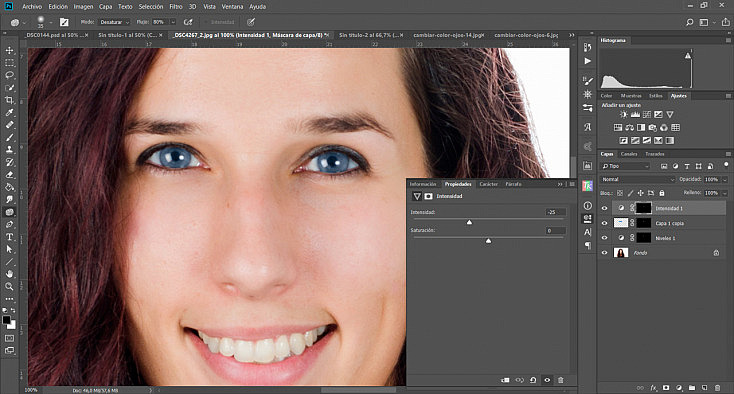This screenshot has width=734, height=394.
Task: Open the Modo Desaturar dropdown
Action: tap(115, 22)
